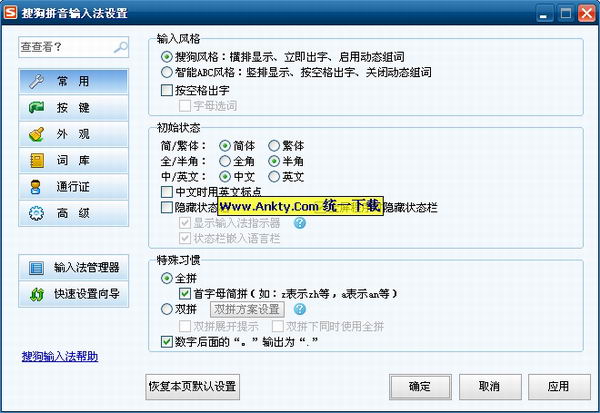Minimize the settings window
The width and height of the screenshot is (600, 413).
[x=544, y=13]
